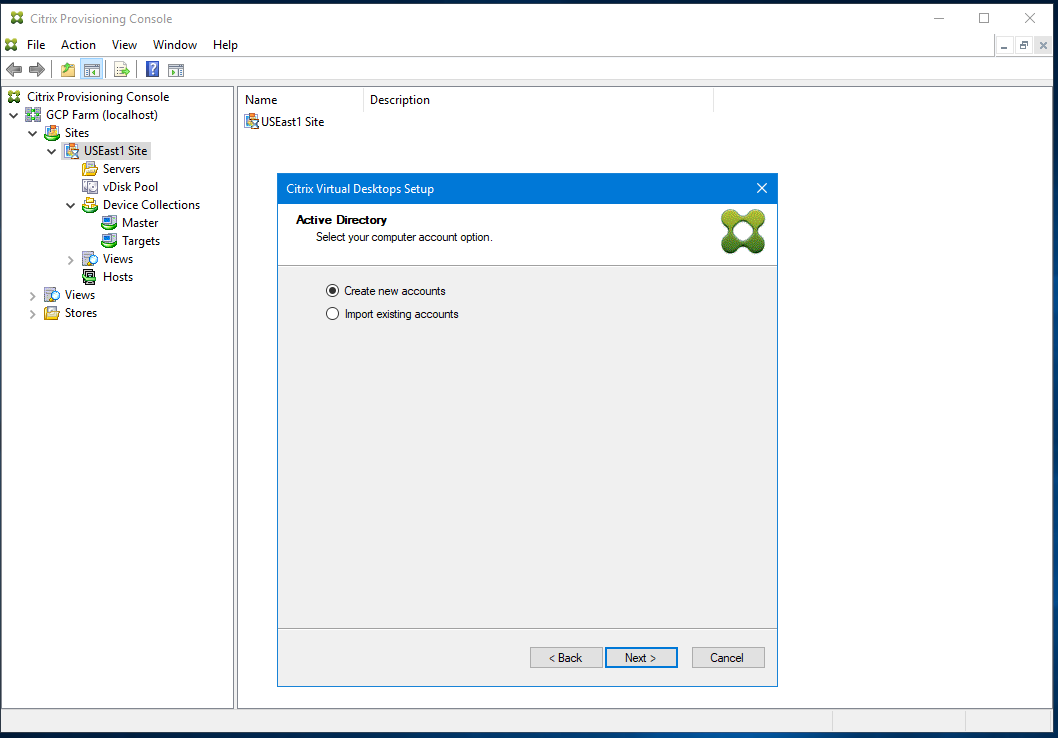Click the Views icon under USEast1 Site
1058x738 pixels.
click(90, 259)
